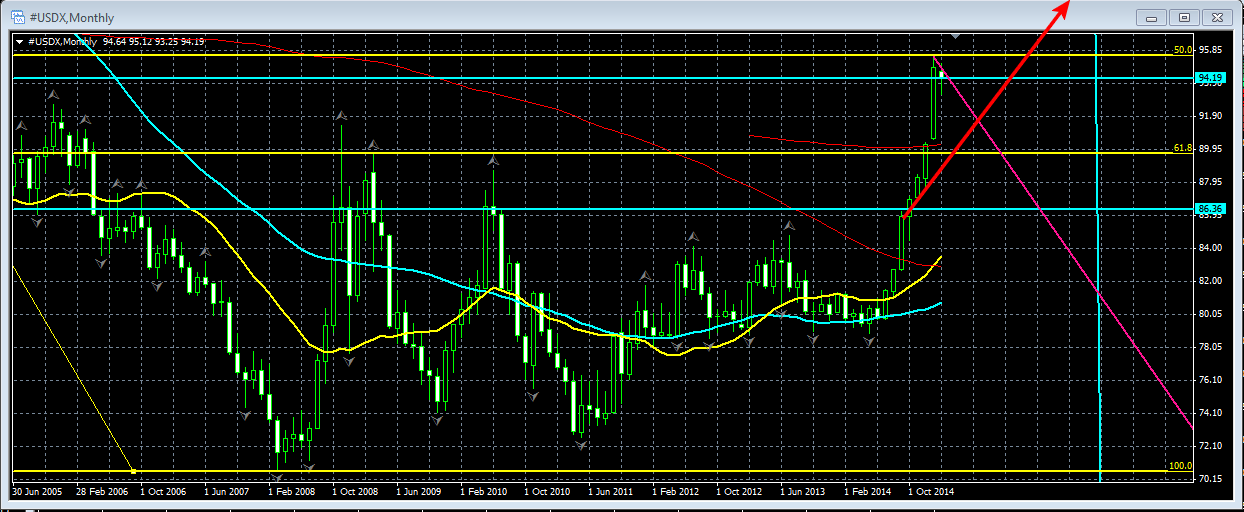Click the #USDX,Monthly window title text
Screen dimensions: 1244x512
click(71, 17)
